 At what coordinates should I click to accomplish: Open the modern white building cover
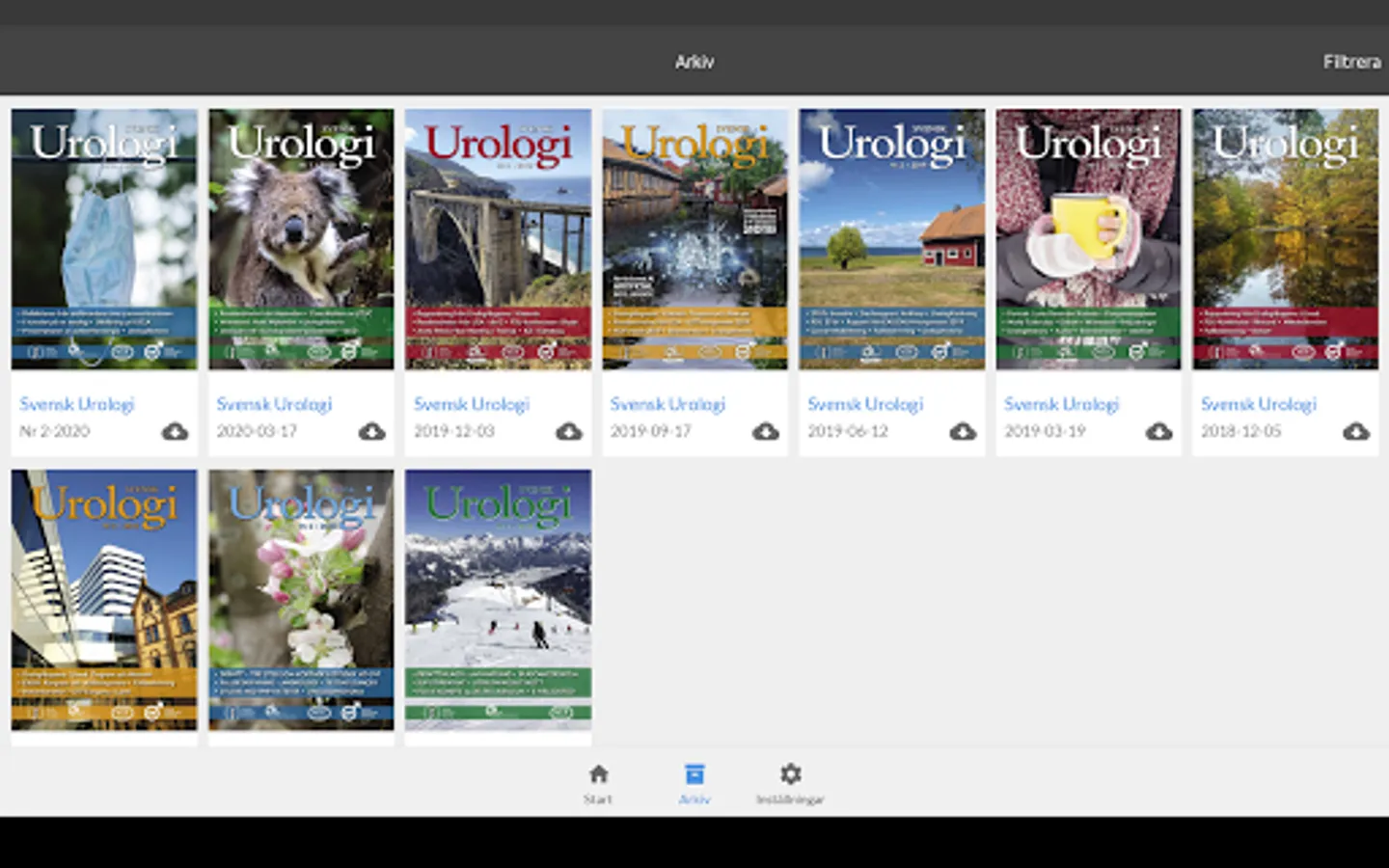104,600
